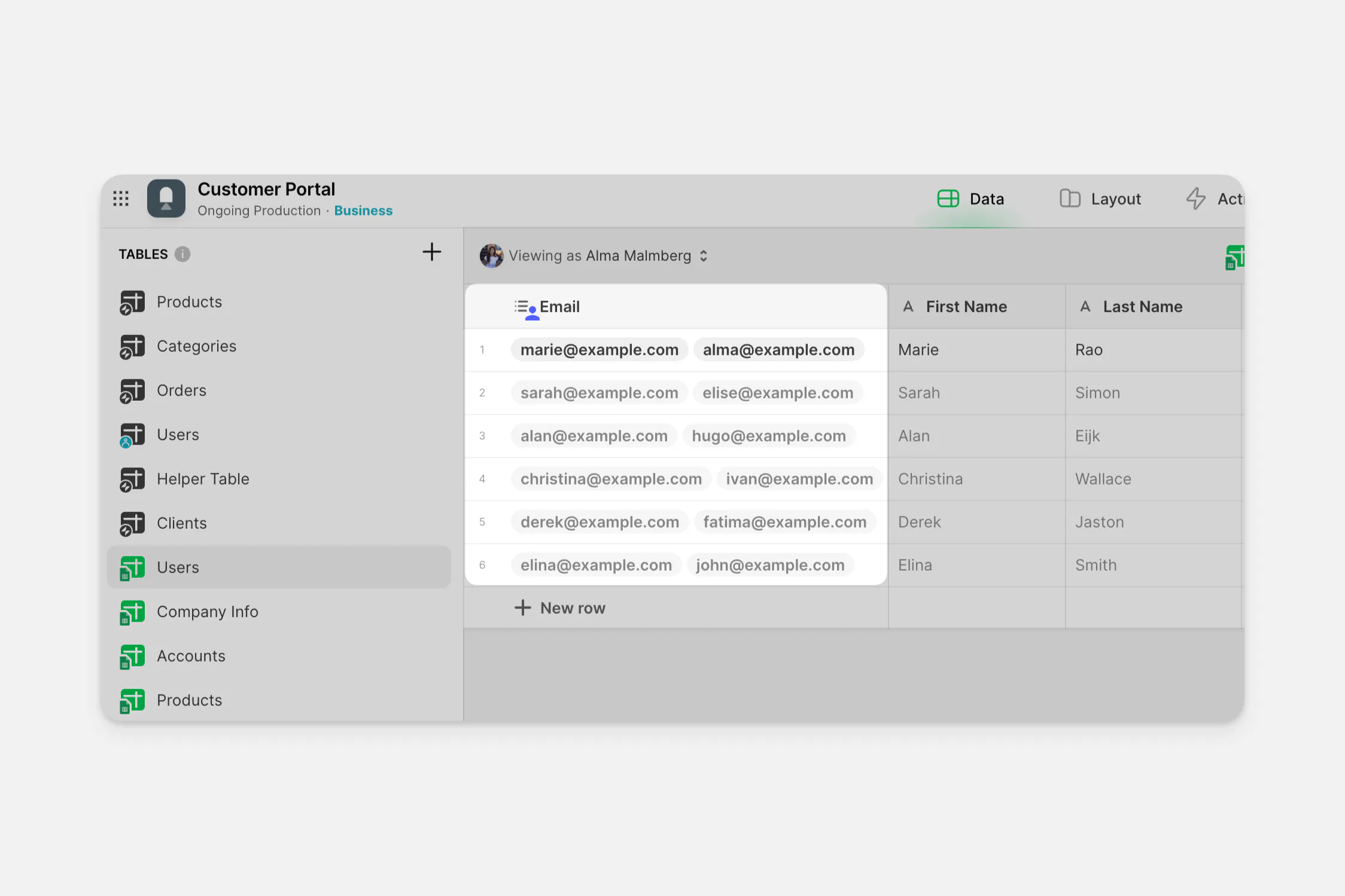The image size is (1345, 896).
Task: Click the Email column type icon
Action: 525,309
